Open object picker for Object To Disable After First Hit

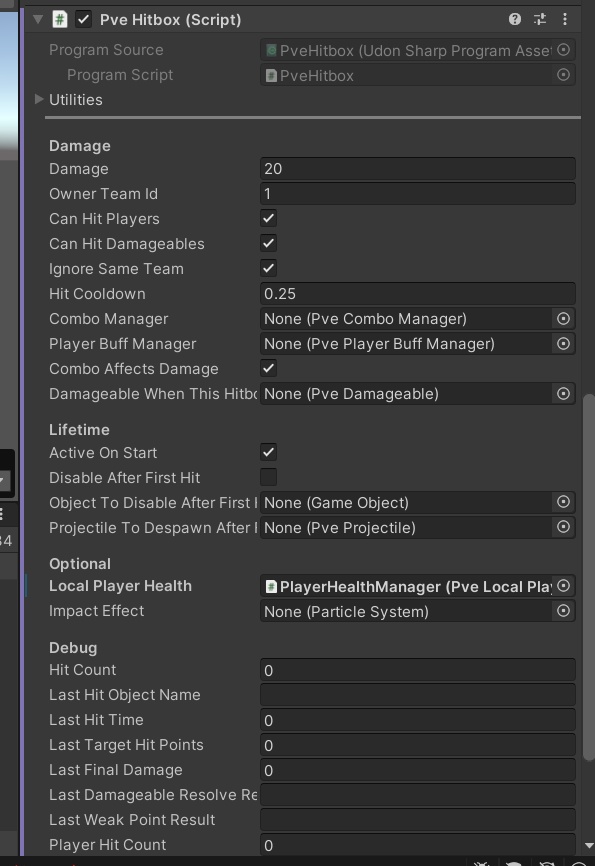[563, 501]
